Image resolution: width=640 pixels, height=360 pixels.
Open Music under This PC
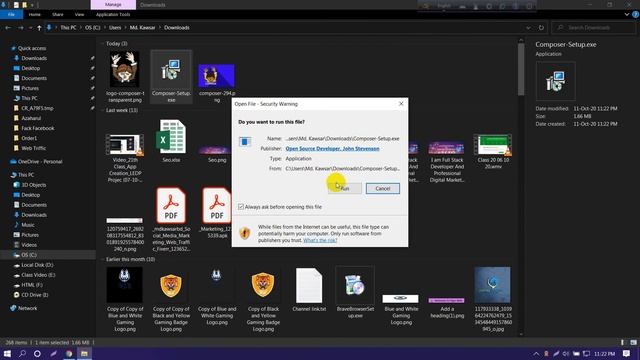pyautogui.click(x=28, y=225)
